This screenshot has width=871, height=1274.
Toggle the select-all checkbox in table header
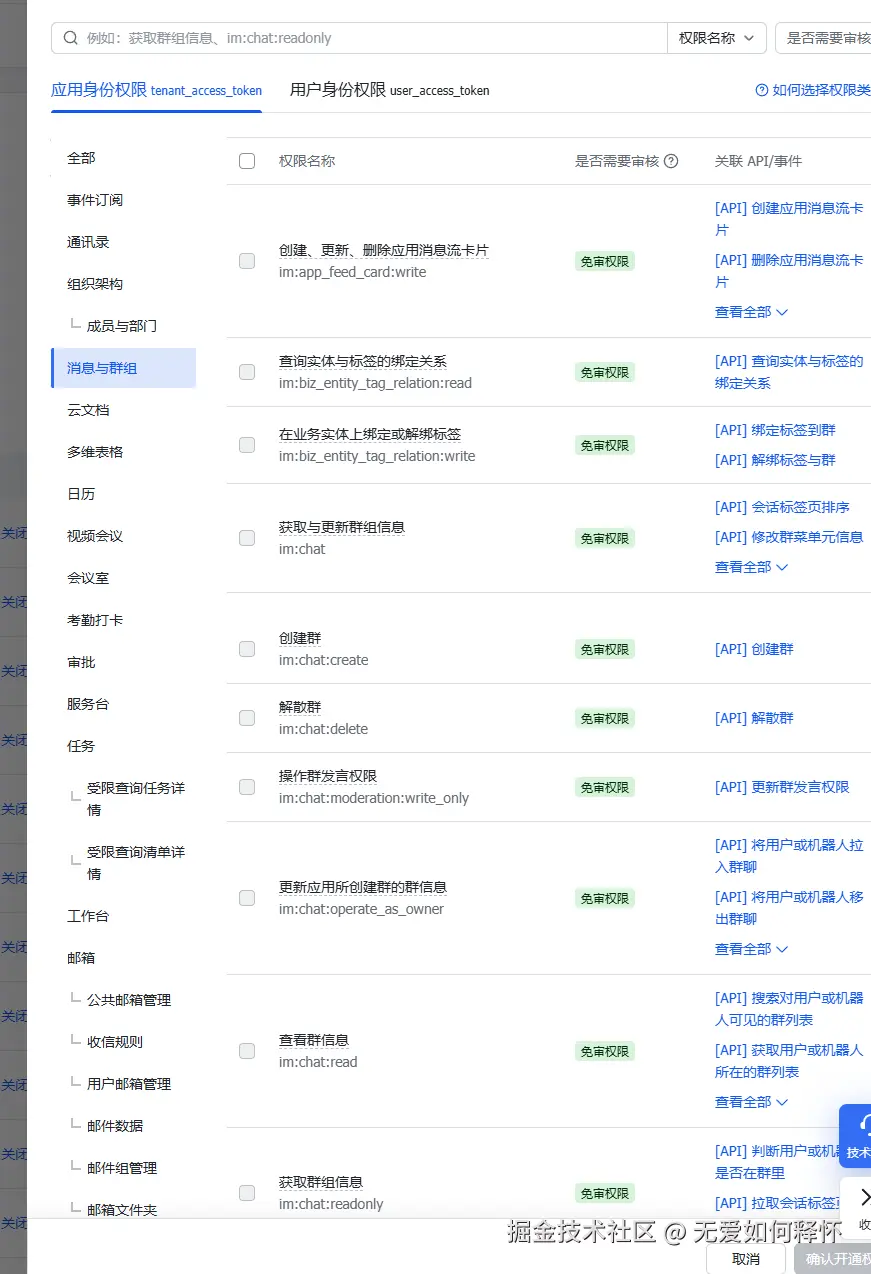click(x=247, y=161)
